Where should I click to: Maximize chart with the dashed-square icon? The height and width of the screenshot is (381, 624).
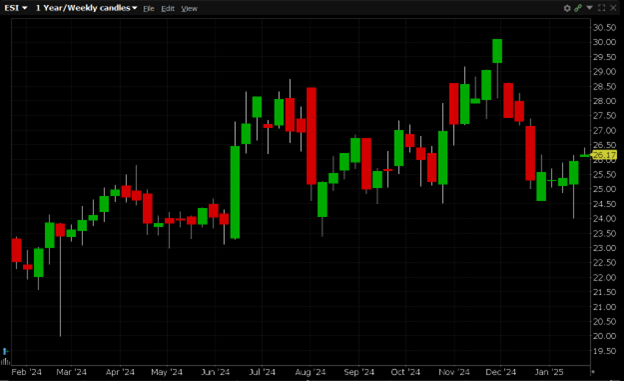coord(602,8)
